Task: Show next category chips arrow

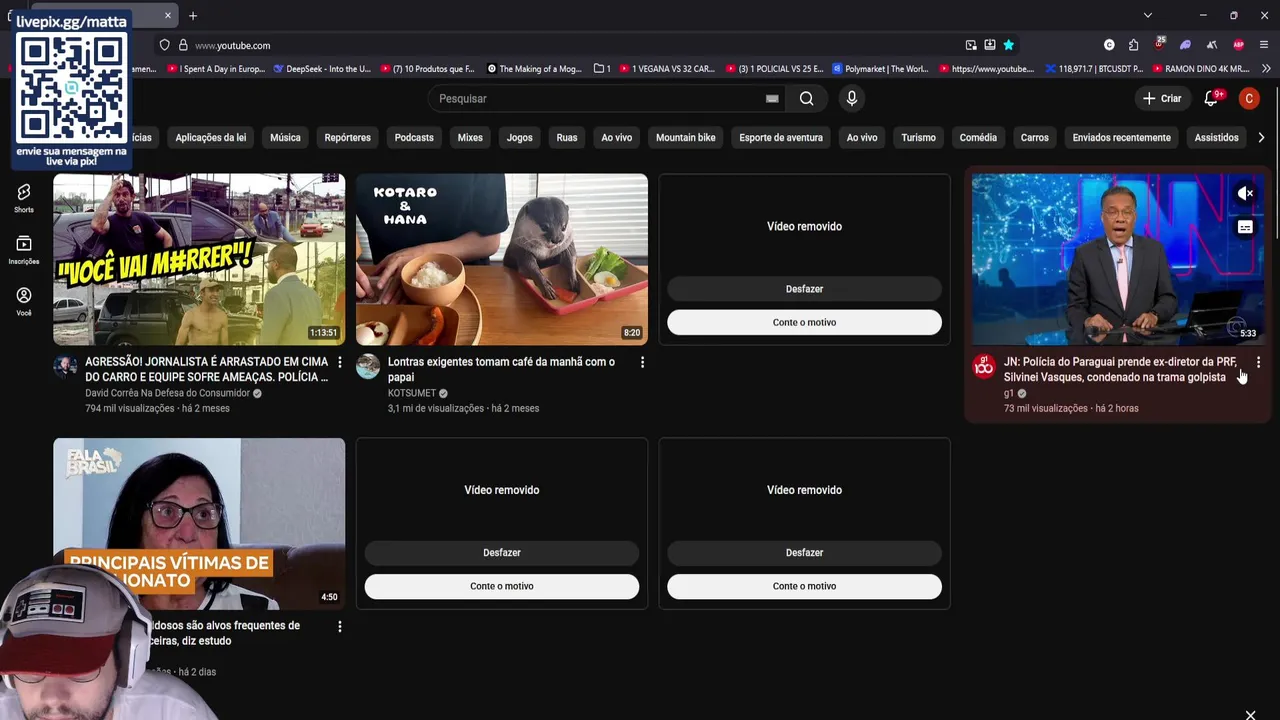Action: point(1261,138)
